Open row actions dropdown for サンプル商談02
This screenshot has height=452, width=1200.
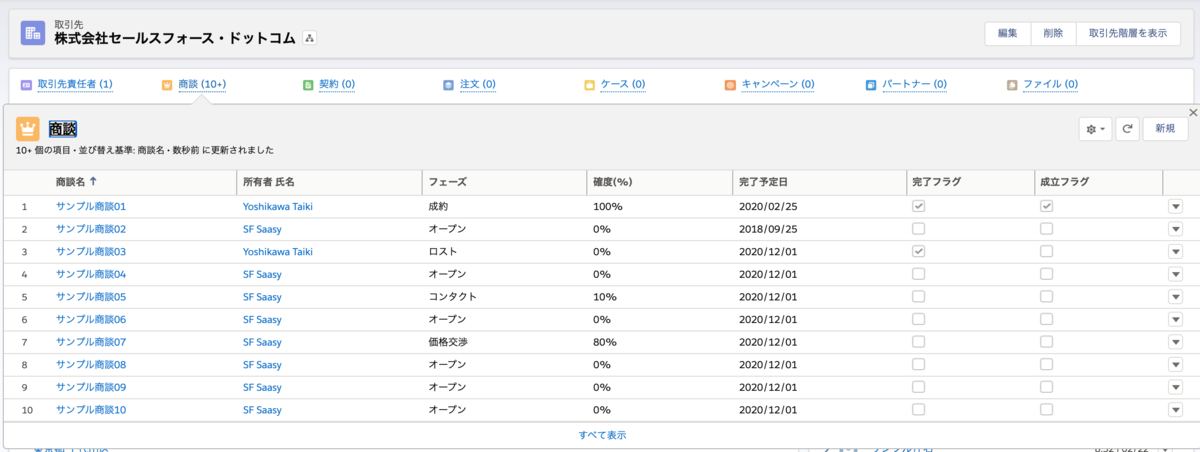pyautogui.click(x=1175, y=229)
